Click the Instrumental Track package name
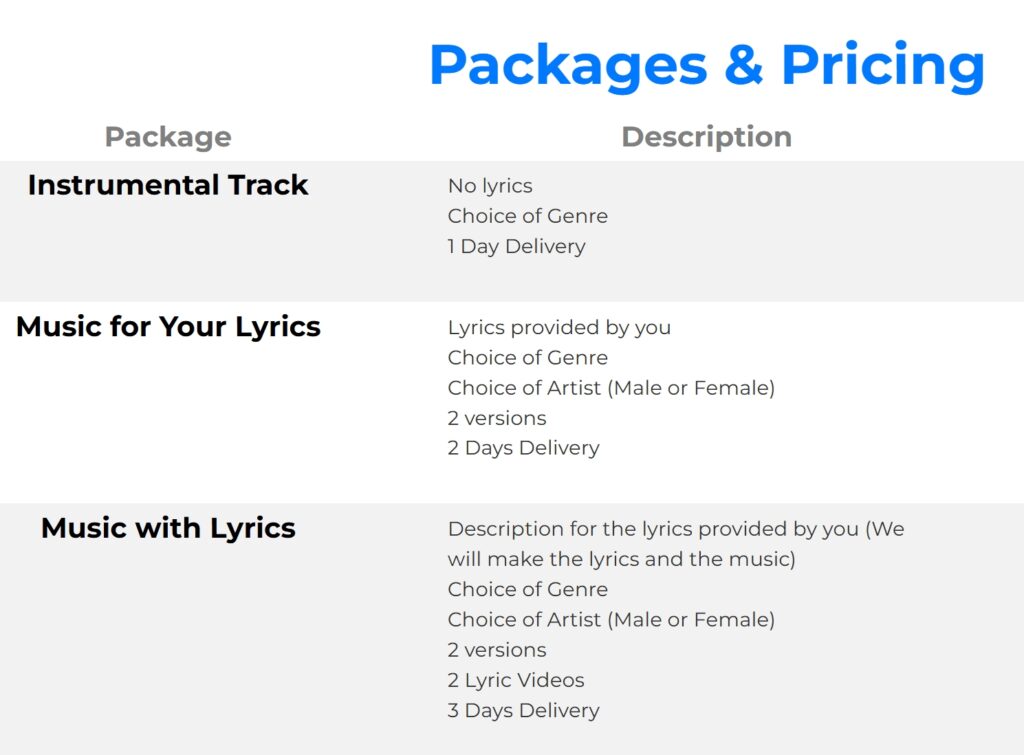 point(168,185)
